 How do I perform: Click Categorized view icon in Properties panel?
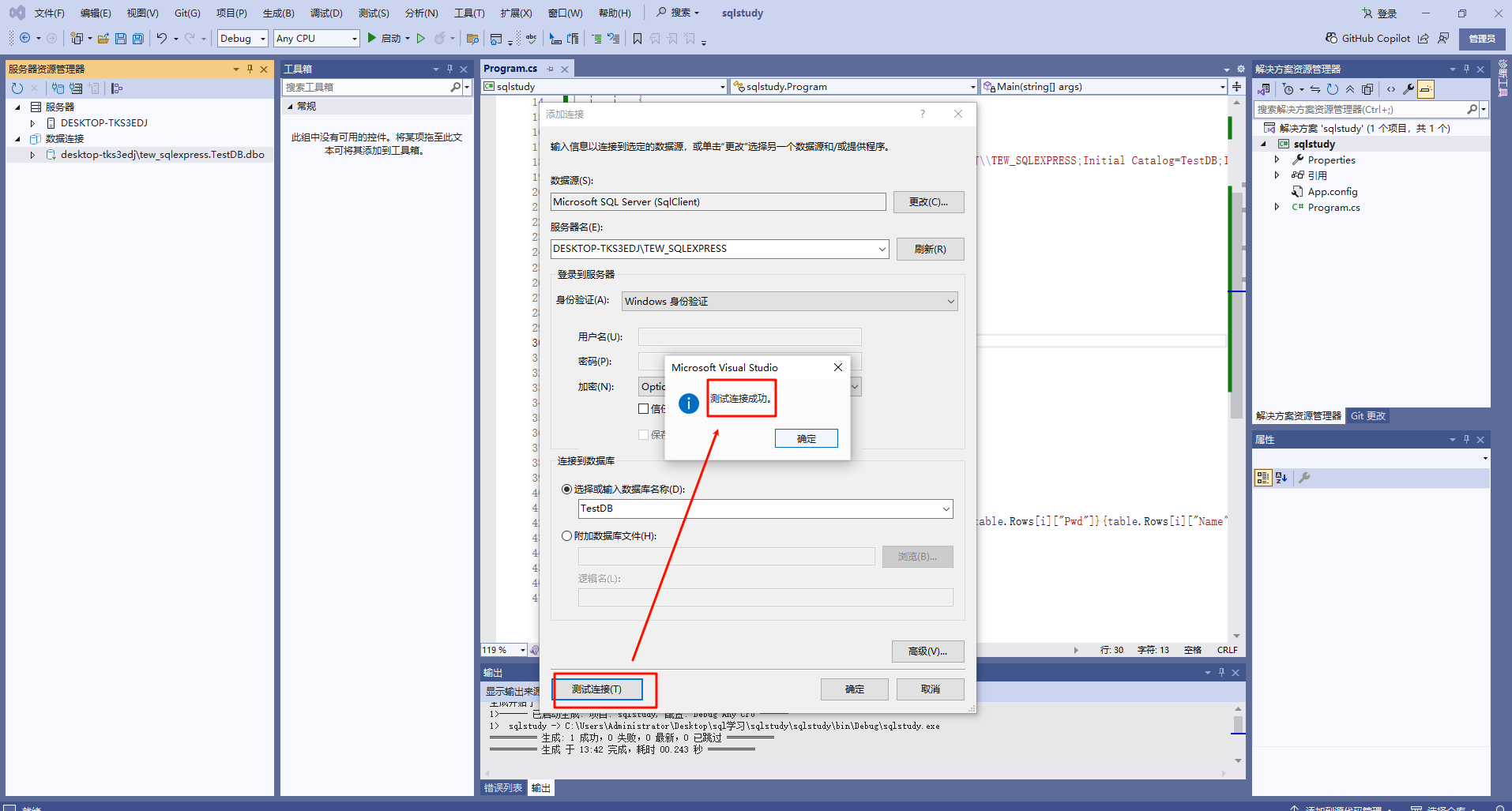click(1263, 477)
